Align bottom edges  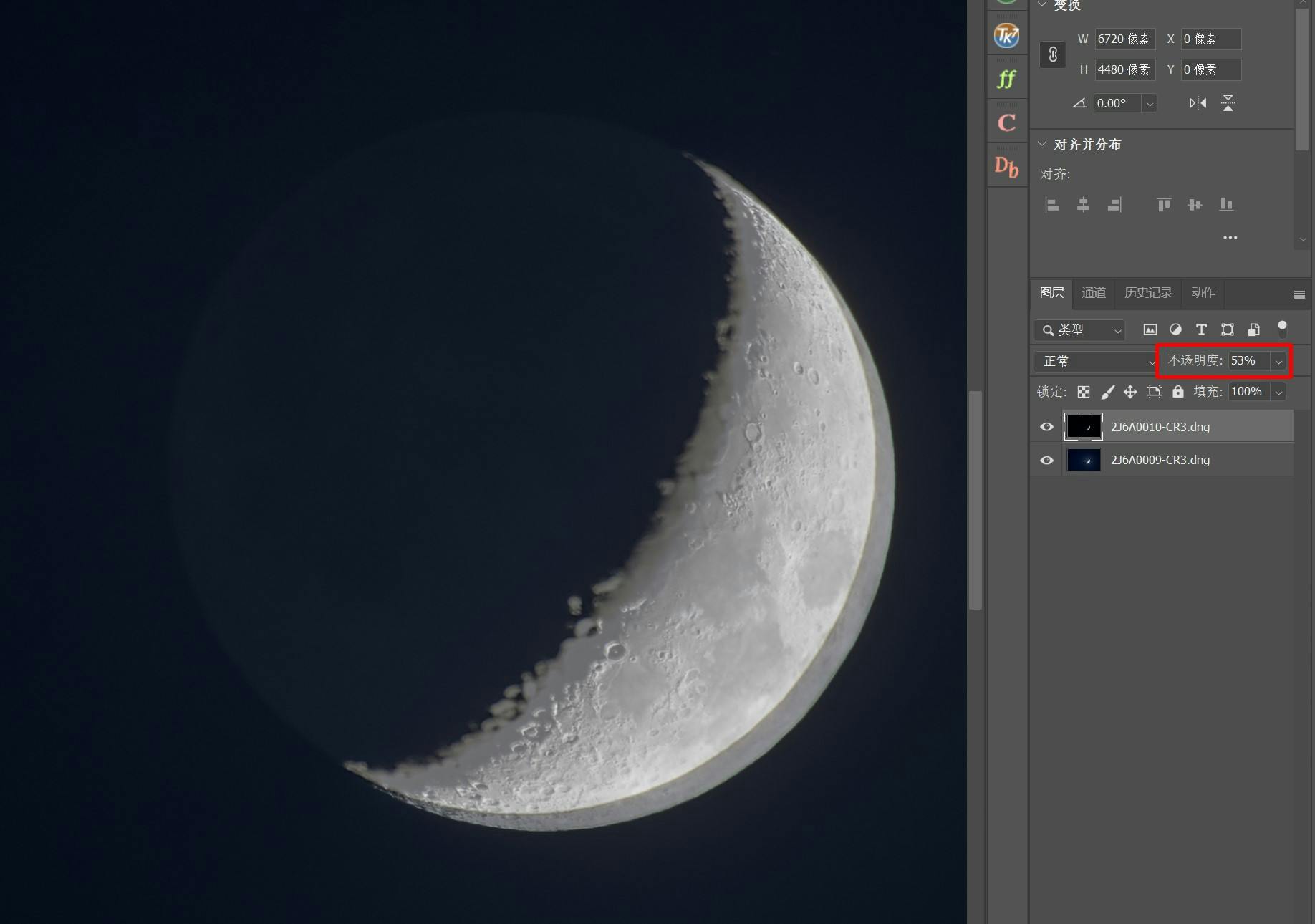(x=1226, y=205)
